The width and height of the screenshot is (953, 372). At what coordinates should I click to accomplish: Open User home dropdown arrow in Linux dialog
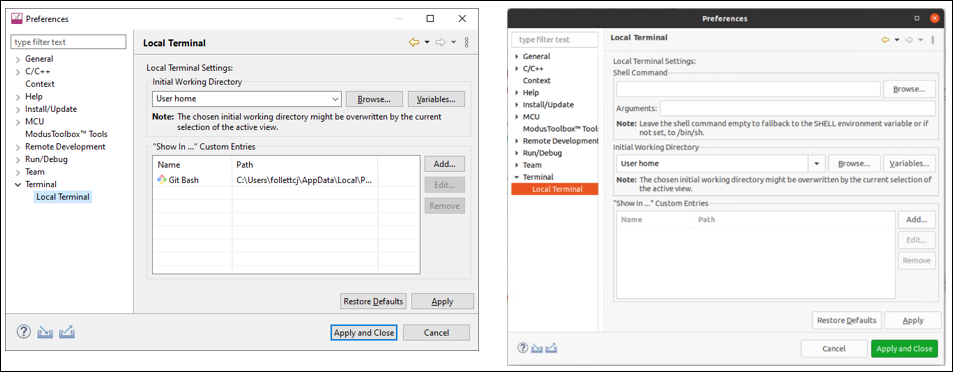tap(816, 164)
